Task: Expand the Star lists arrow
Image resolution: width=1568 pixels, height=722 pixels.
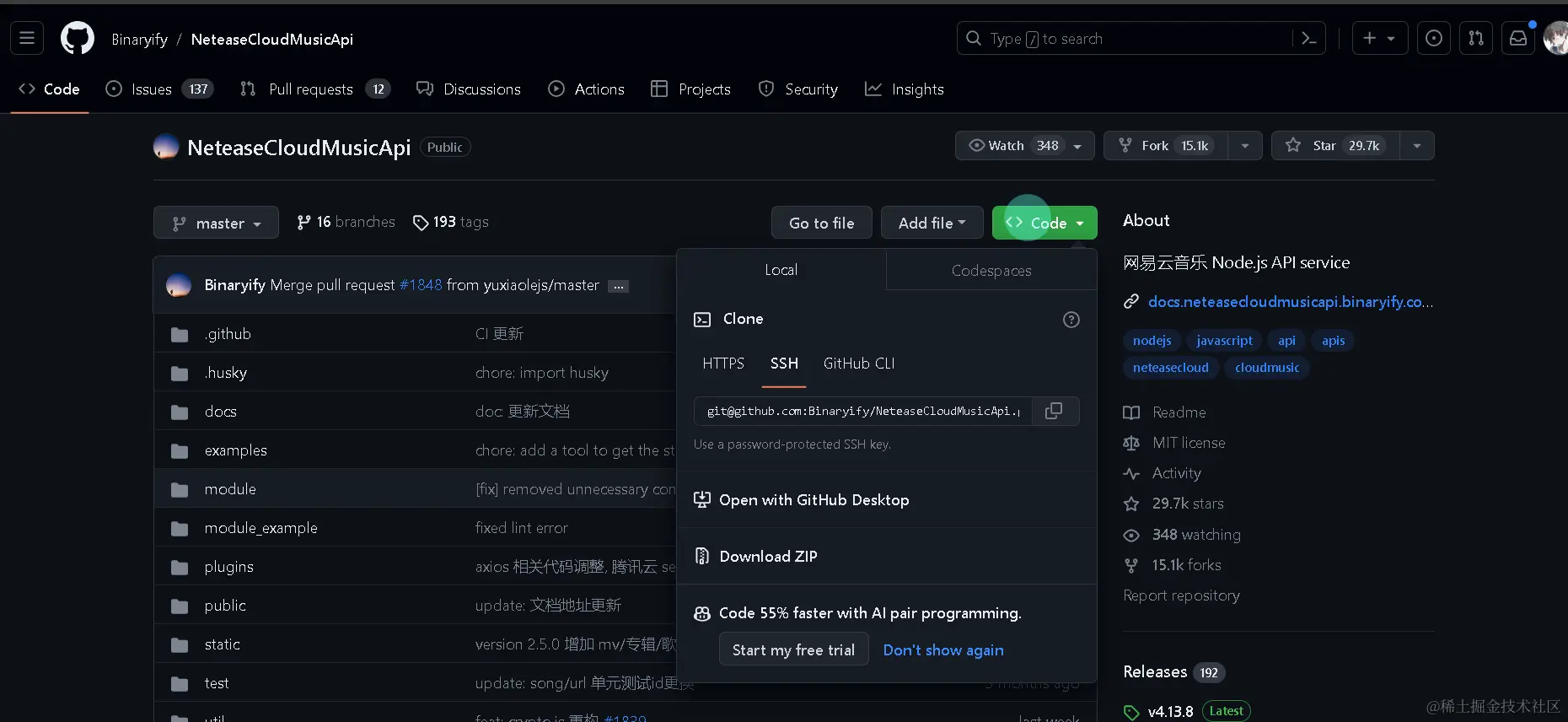Action: point(1417,146)
